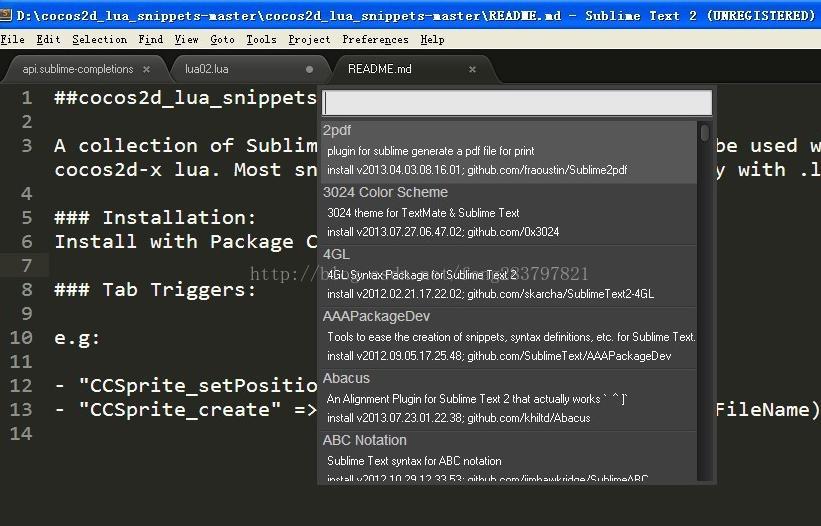Open the Goto menu
The width and height of the screenshot is (821, 526).
(222, 39)
